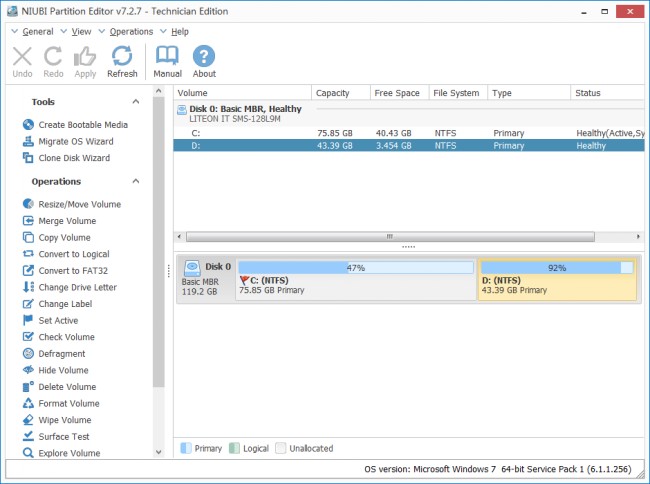Click the Set Active flag icon
650x484 pixels.
[x=28, y=320]
